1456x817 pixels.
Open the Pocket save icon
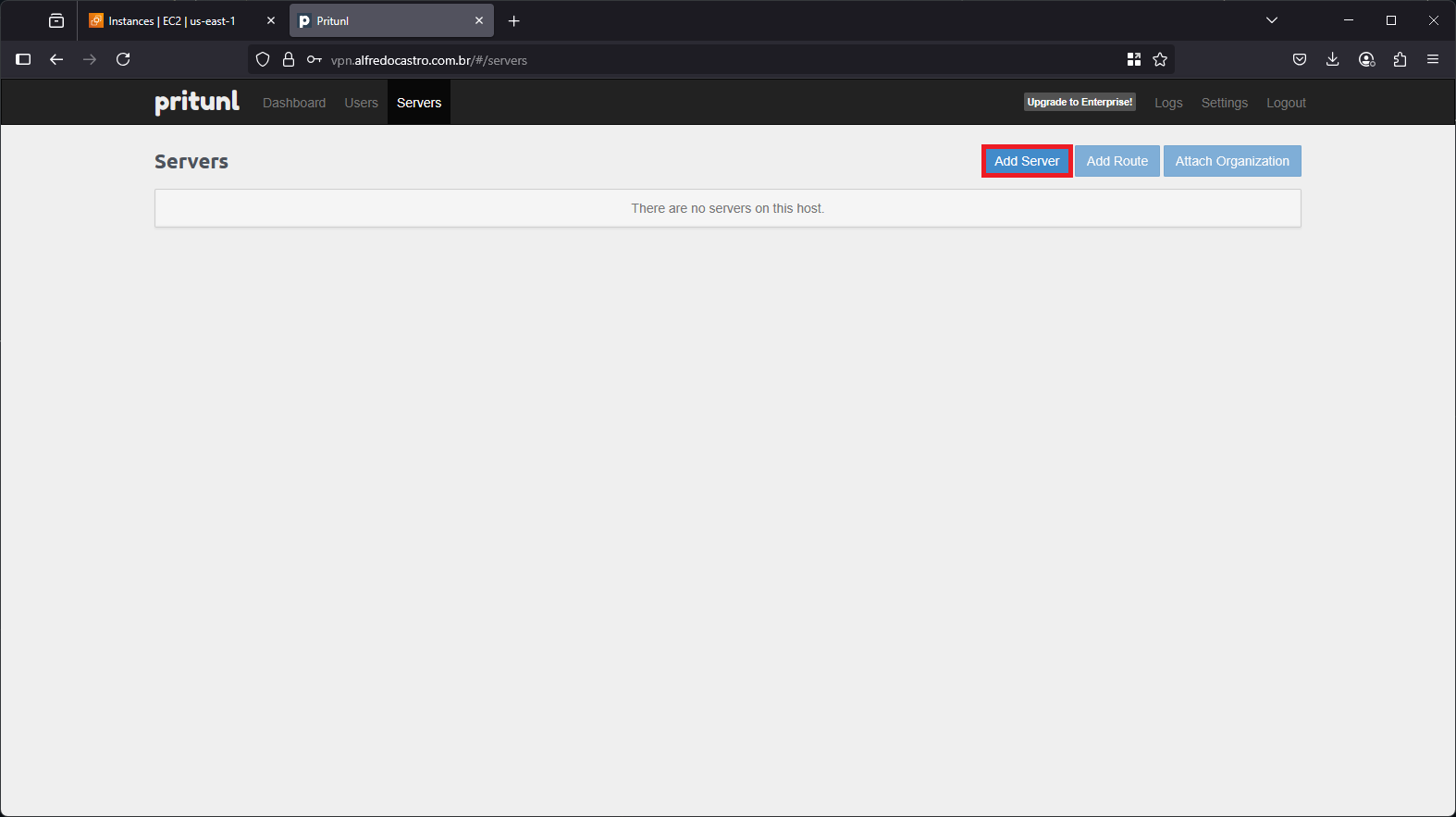(x=1300, y=59)
